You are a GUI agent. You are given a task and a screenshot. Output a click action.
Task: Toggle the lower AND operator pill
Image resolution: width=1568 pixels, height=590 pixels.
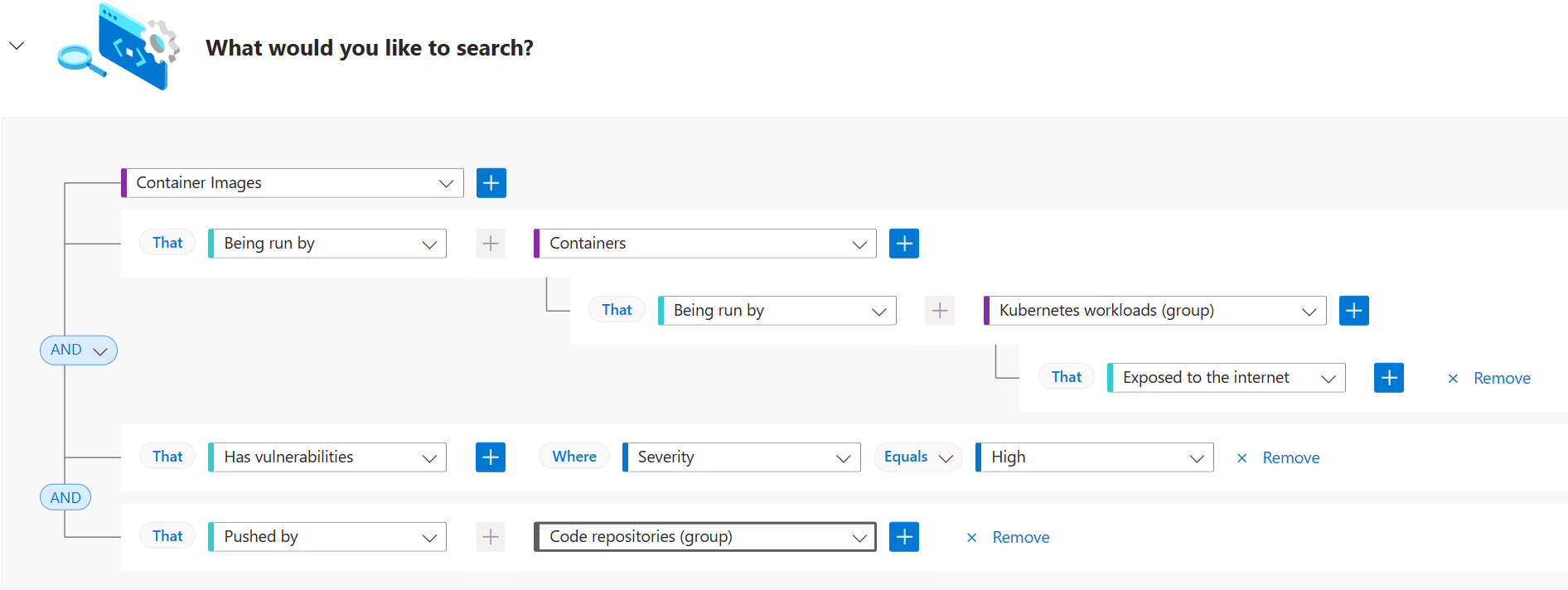tap(65, 498)
